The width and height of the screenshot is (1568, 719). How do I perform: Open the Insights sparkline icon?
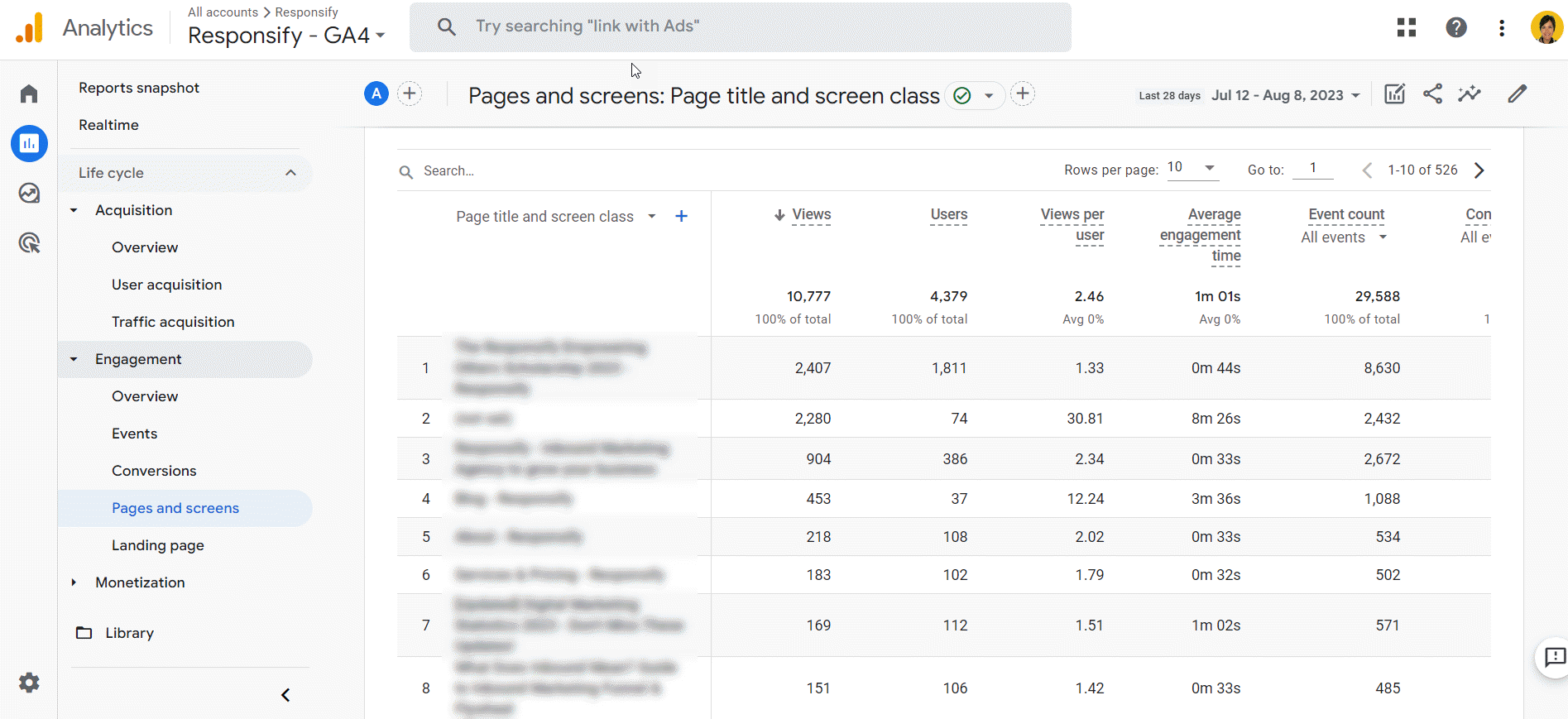pos(1470,93)
